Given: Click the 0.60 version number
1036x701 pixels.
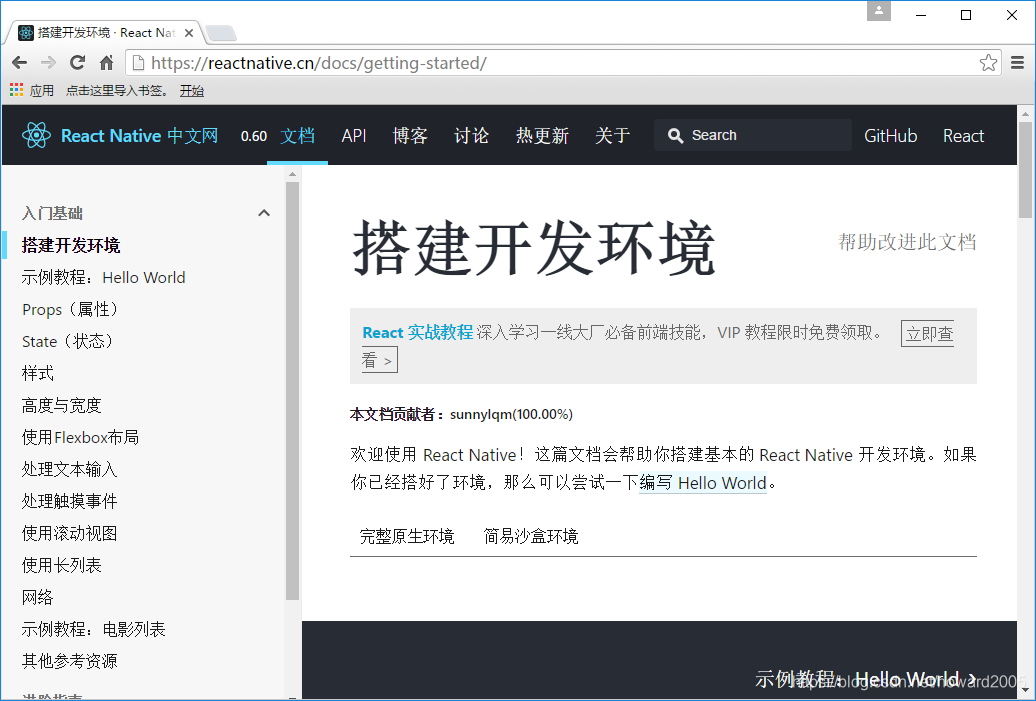Looking at the screenshot, I should tap(254, 137).
